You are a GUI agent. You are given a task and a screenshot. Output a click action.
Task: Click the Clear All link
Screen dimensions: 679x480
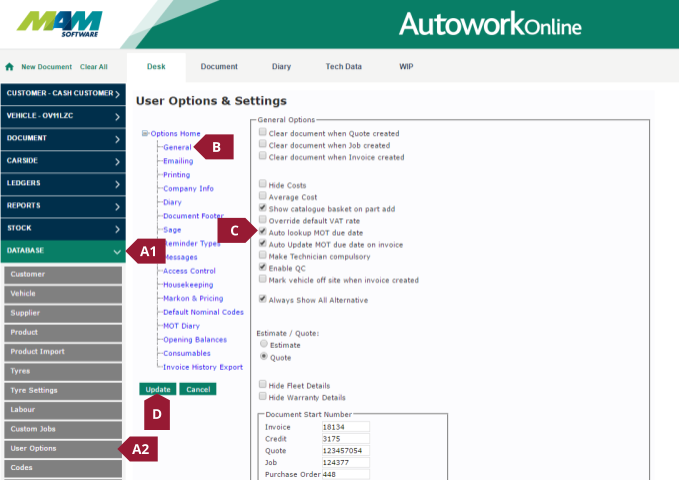pyautogui.click(x=94, y=67)
